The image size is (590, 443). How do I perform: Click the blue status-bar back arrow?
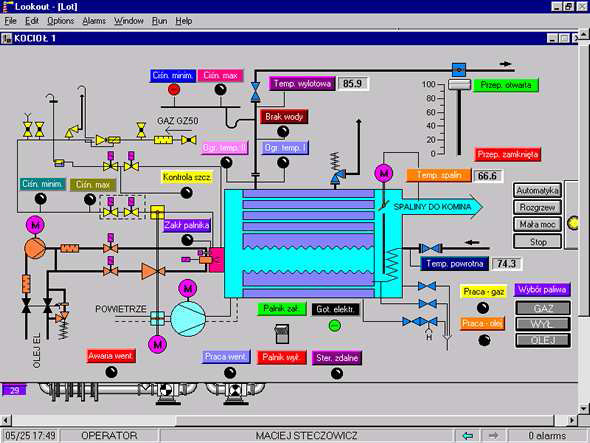click(x=467, y=435)
